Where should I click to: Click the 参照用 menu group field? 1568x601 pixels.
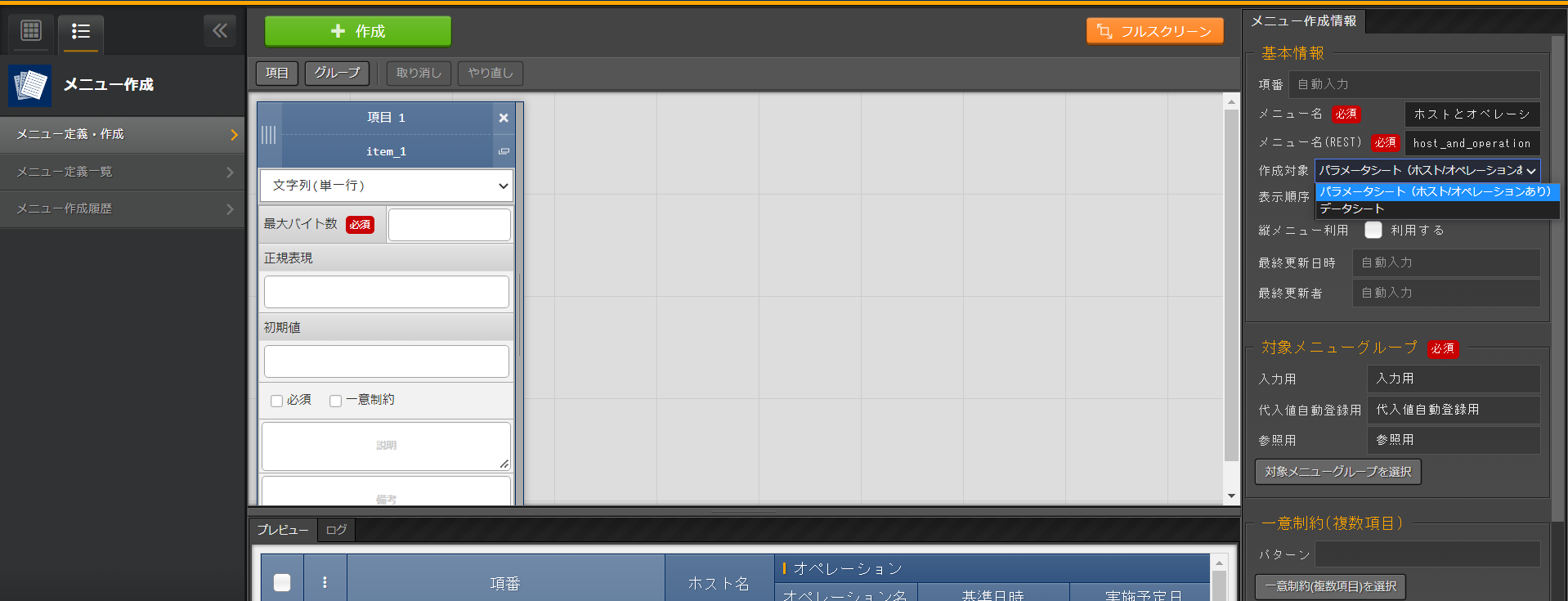coord(1454,440)
